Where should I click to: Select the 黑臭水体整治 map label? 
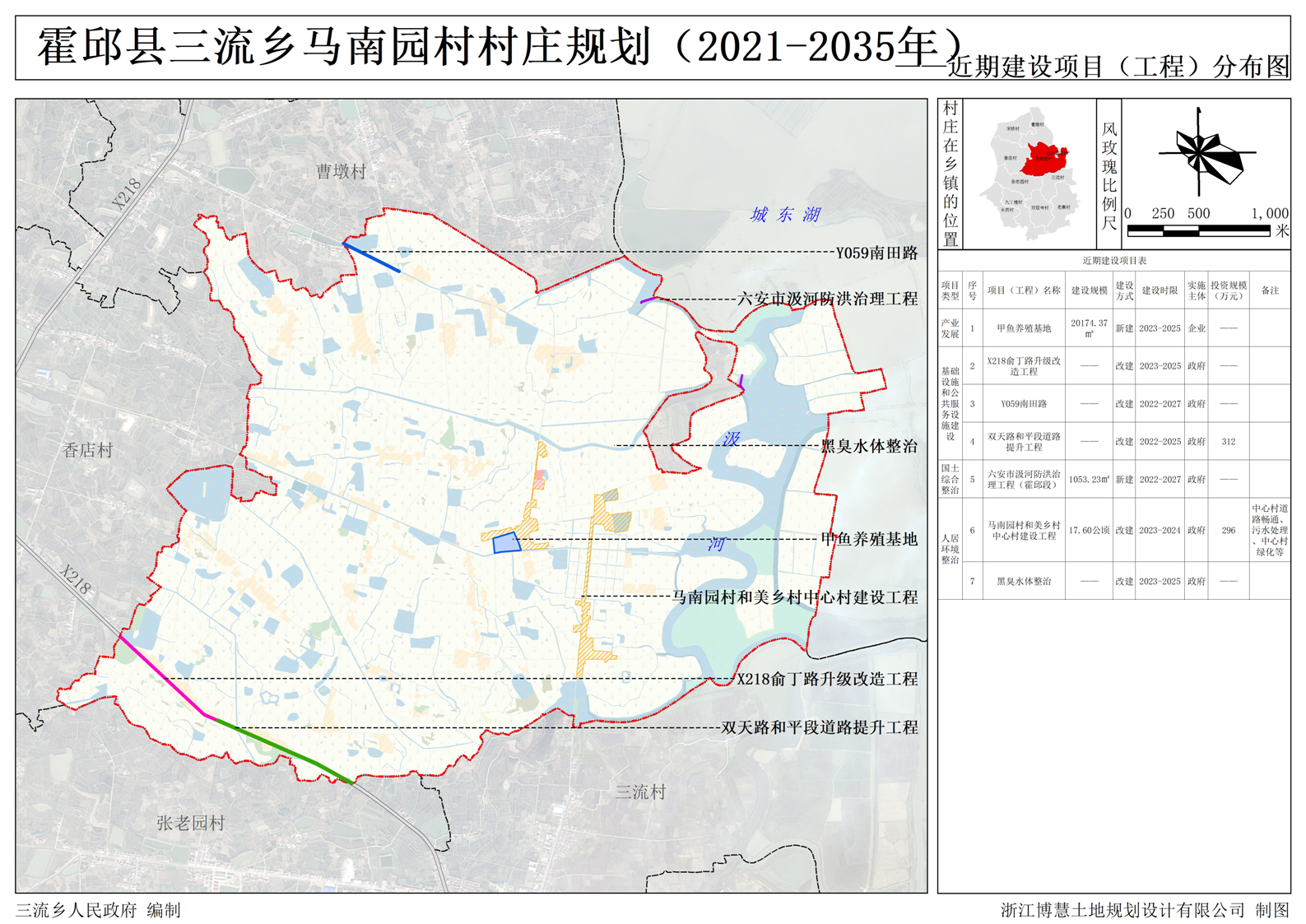pos(869,446)
